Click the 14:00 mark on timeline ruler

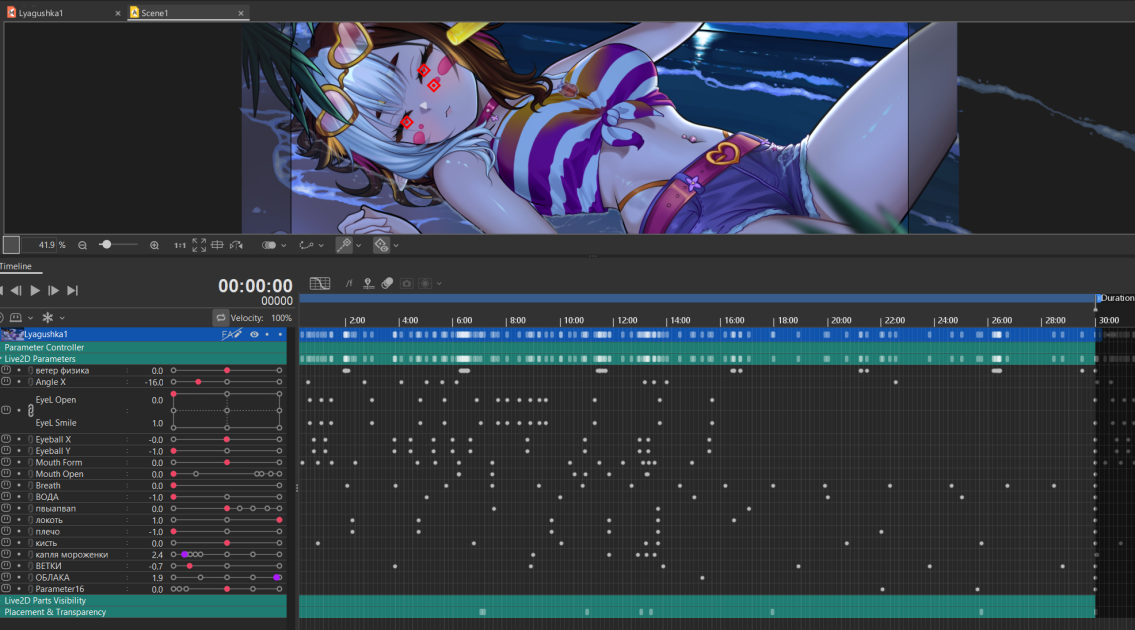pos(680,320)
